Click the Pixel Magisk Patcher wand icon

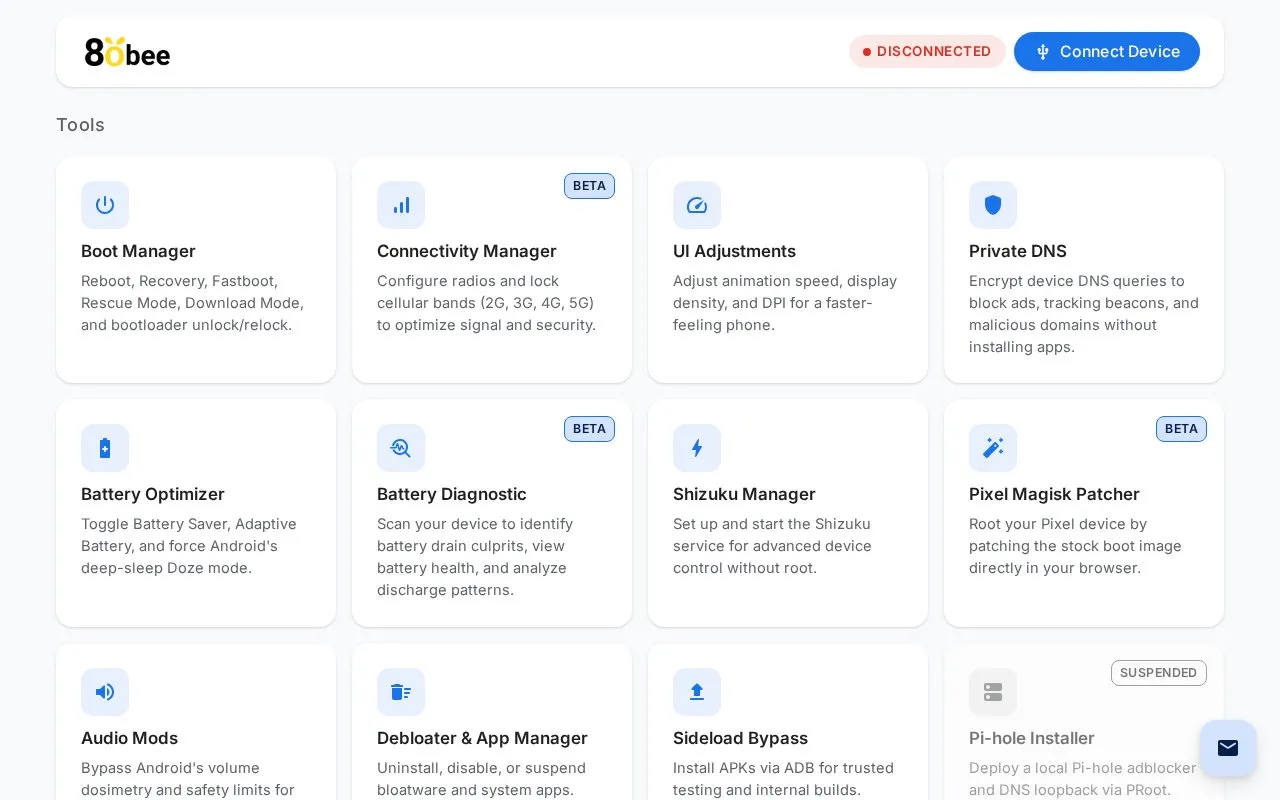click(993, 448)
